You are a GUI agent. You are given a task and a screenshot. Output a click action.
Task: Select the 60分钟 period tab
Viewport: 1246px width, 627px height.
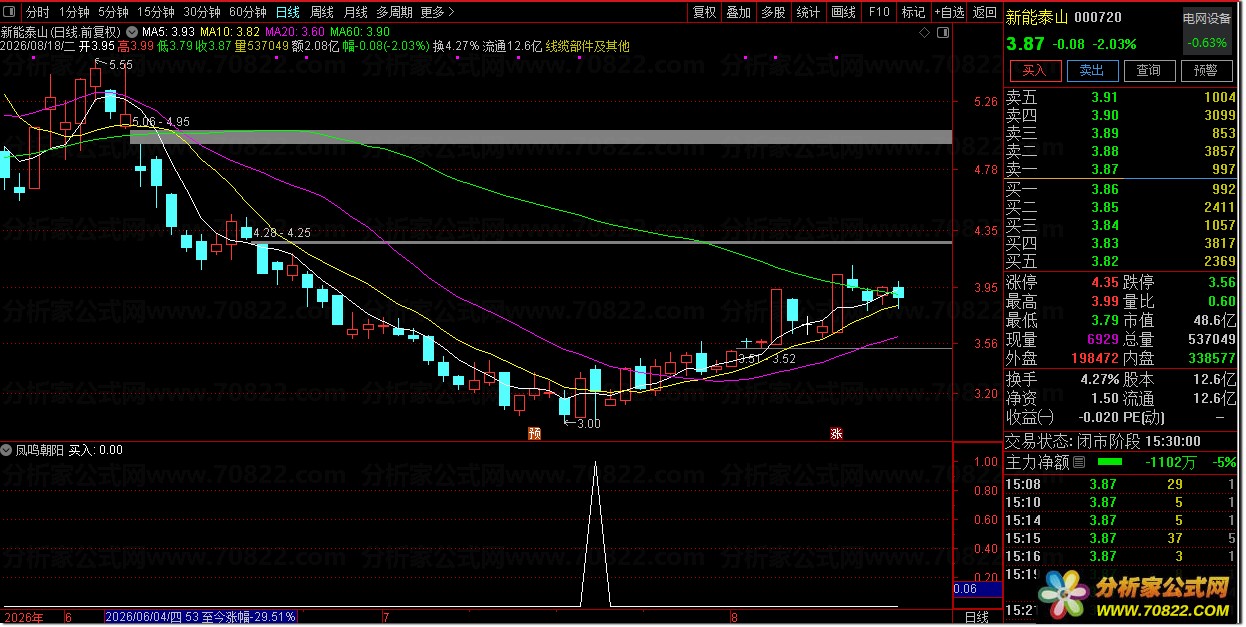tap(248, 12)
